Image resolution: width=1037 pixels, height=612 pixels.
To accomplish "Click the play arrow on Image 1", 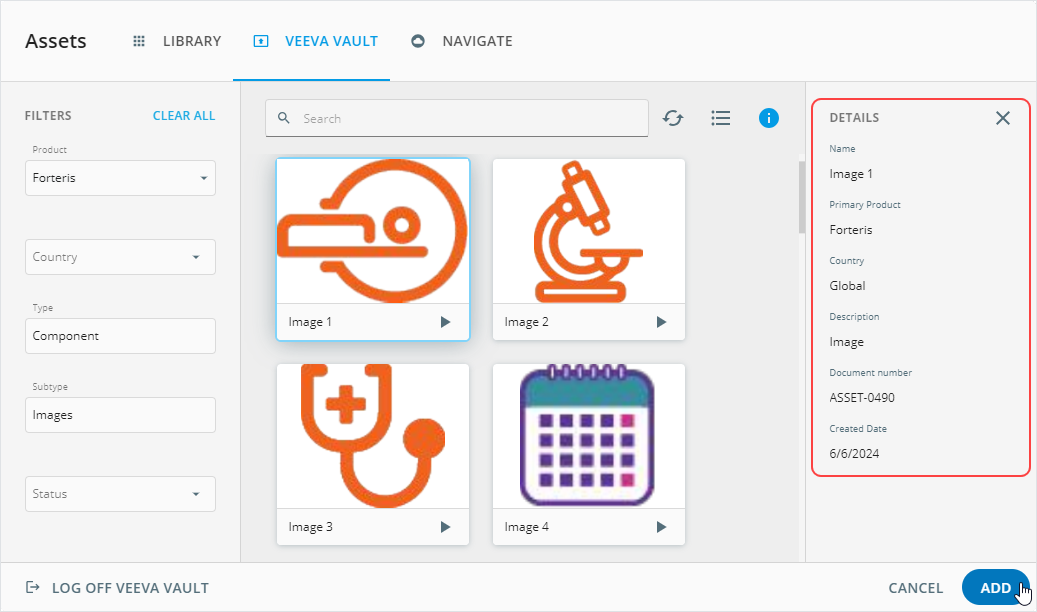I will (446, 322).
